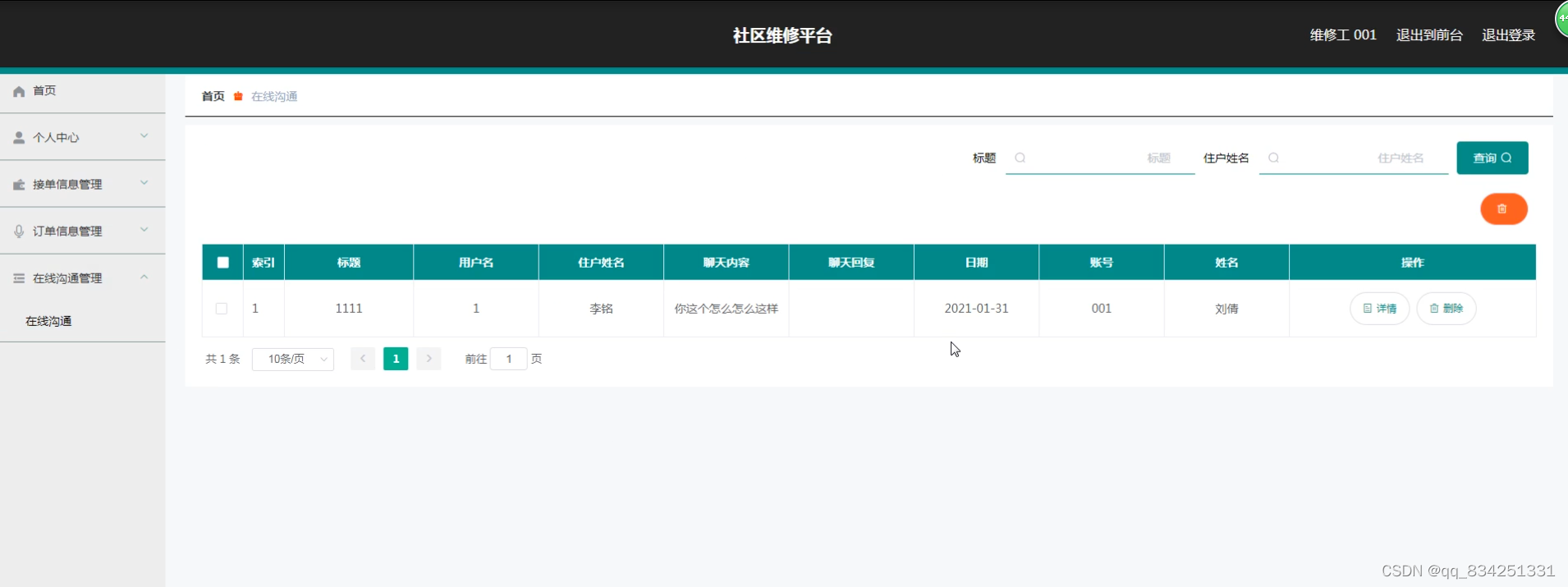Click the 首页 breadcrumb link
The image size is (1568, 587).
pyautogui.click(x=213, y=96)
